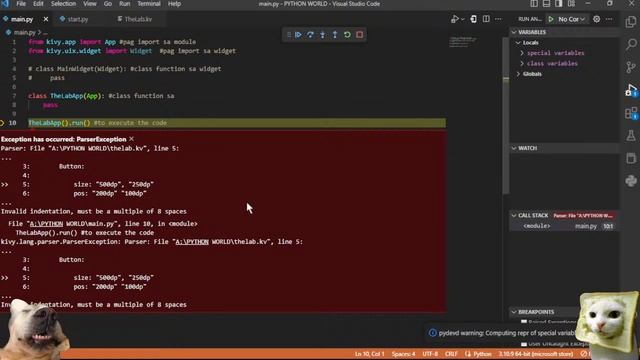This screenshot has height=360, width=640.
Task: Open the editor More Actions ellipsis
Action: tap(498, 19)
